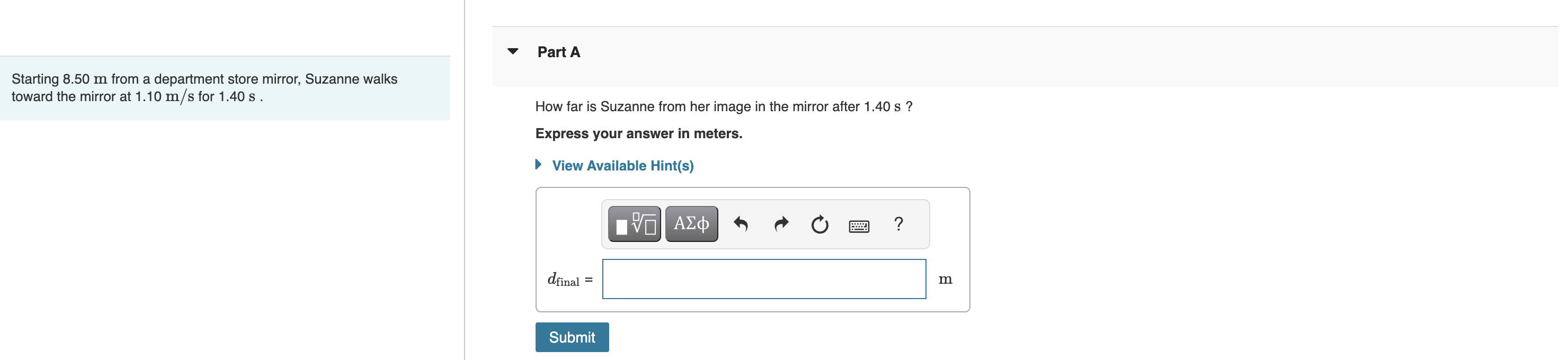Click the hint disclosure arrow icon
1568x360 pixels.
538,164
